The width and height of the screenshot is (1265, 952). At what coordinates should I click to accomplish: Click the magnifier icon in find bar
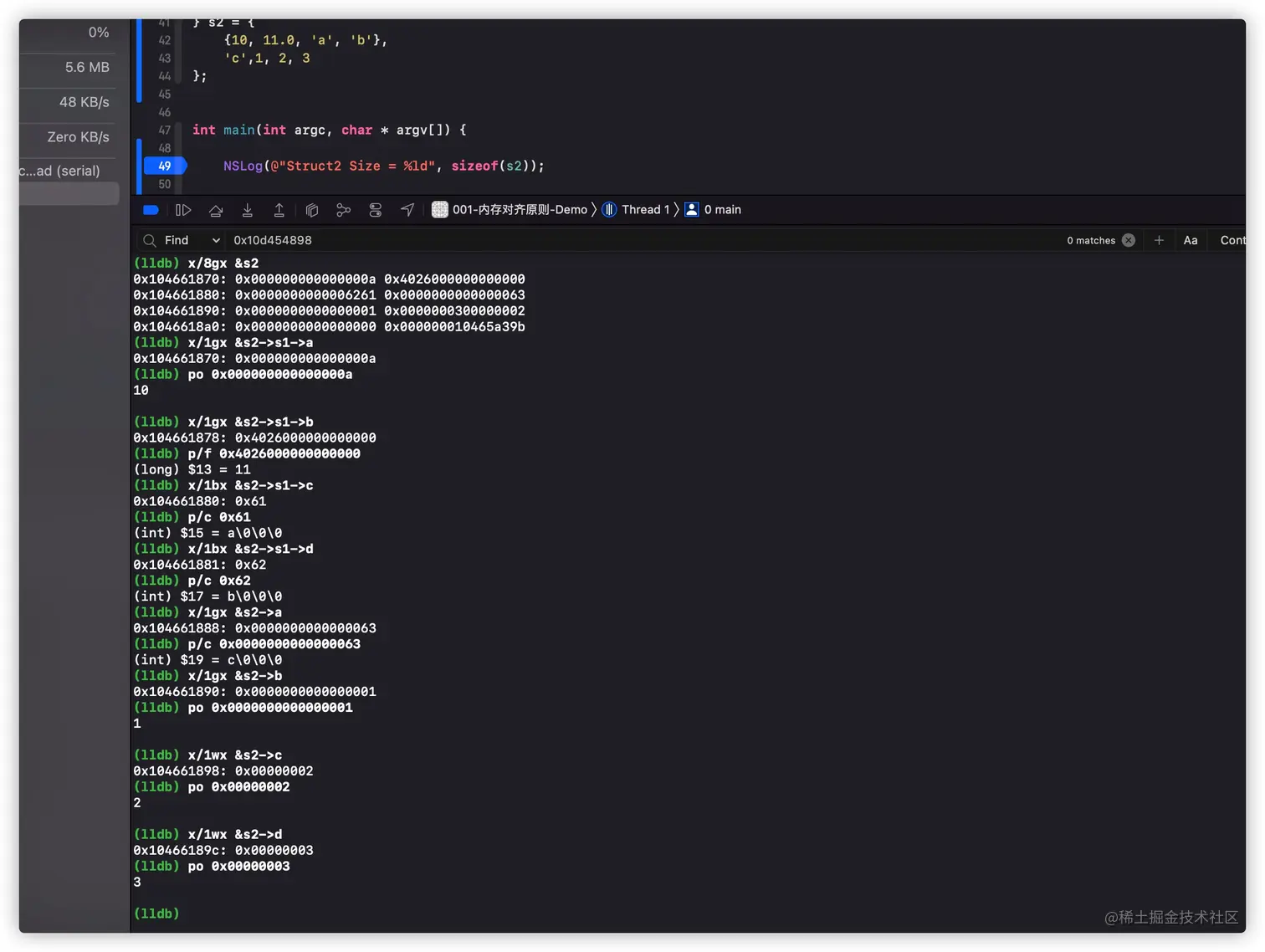(x=150, y=241)
